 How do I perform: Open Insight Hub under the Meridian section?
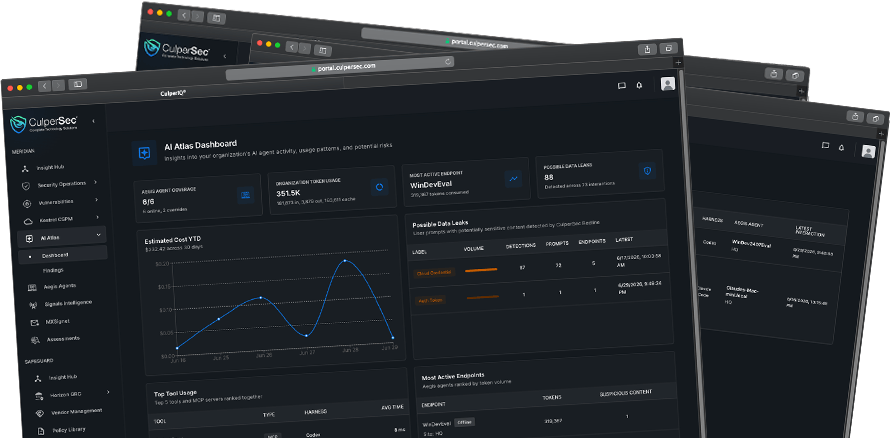point(50,168)
